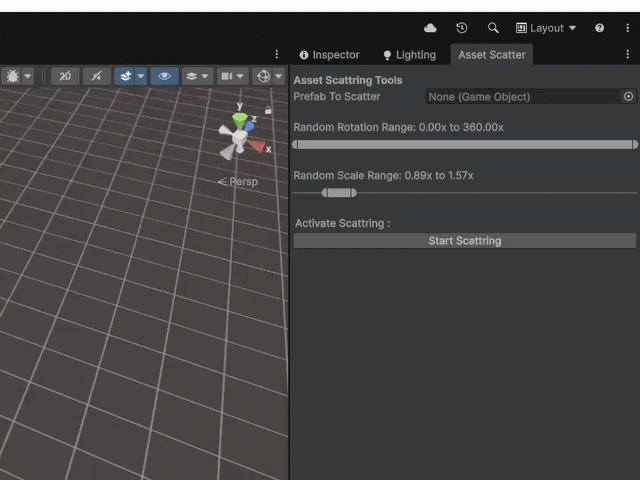Screen dimensions: 640x480
Task: Click the Random Scale Range label text
Action: coord(383,176)
